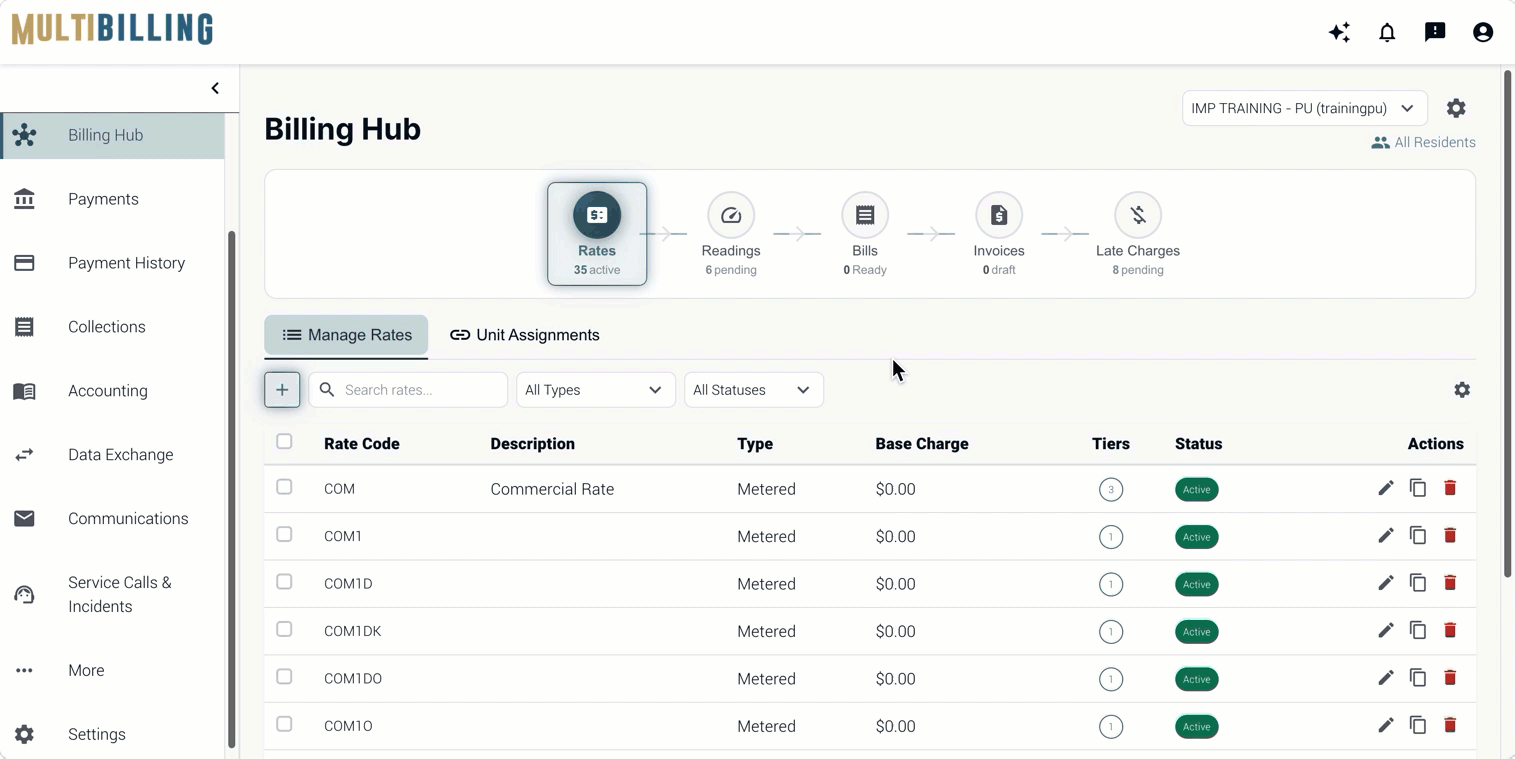Delete the COM rate

click(1450, 488)
